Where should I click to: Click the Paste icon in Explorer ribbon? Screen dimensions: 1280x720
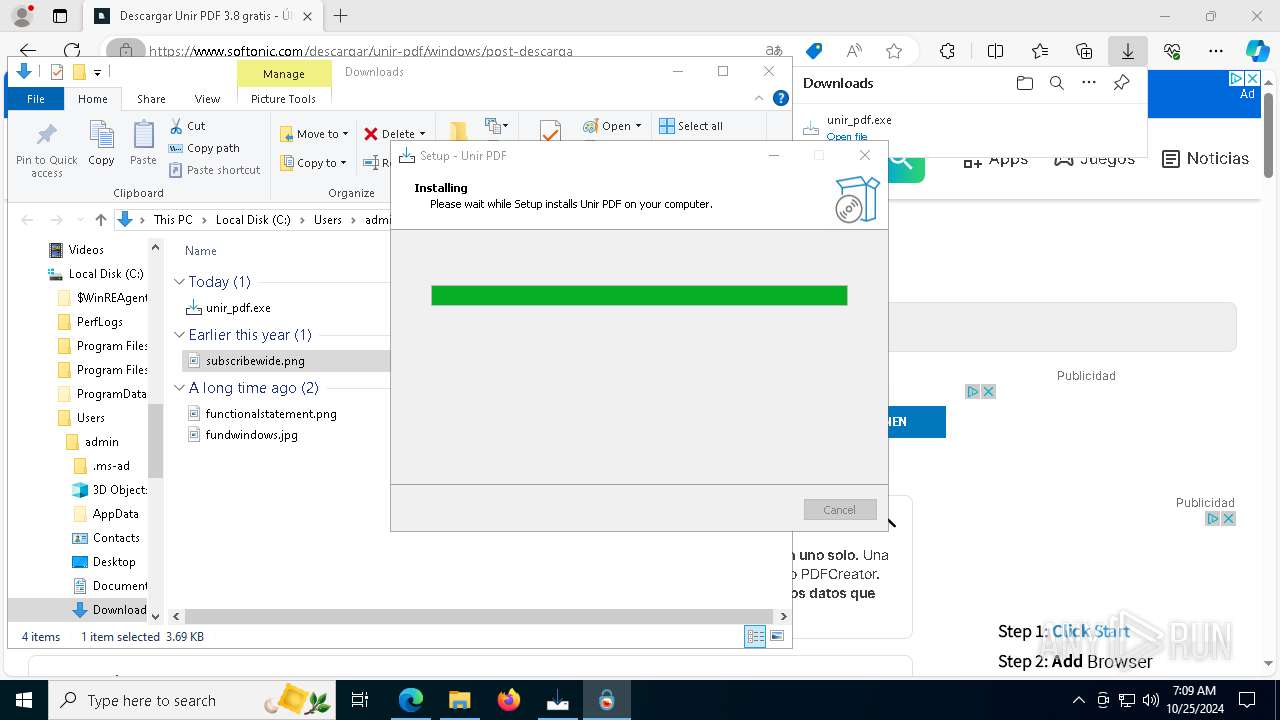coord(143,143)
